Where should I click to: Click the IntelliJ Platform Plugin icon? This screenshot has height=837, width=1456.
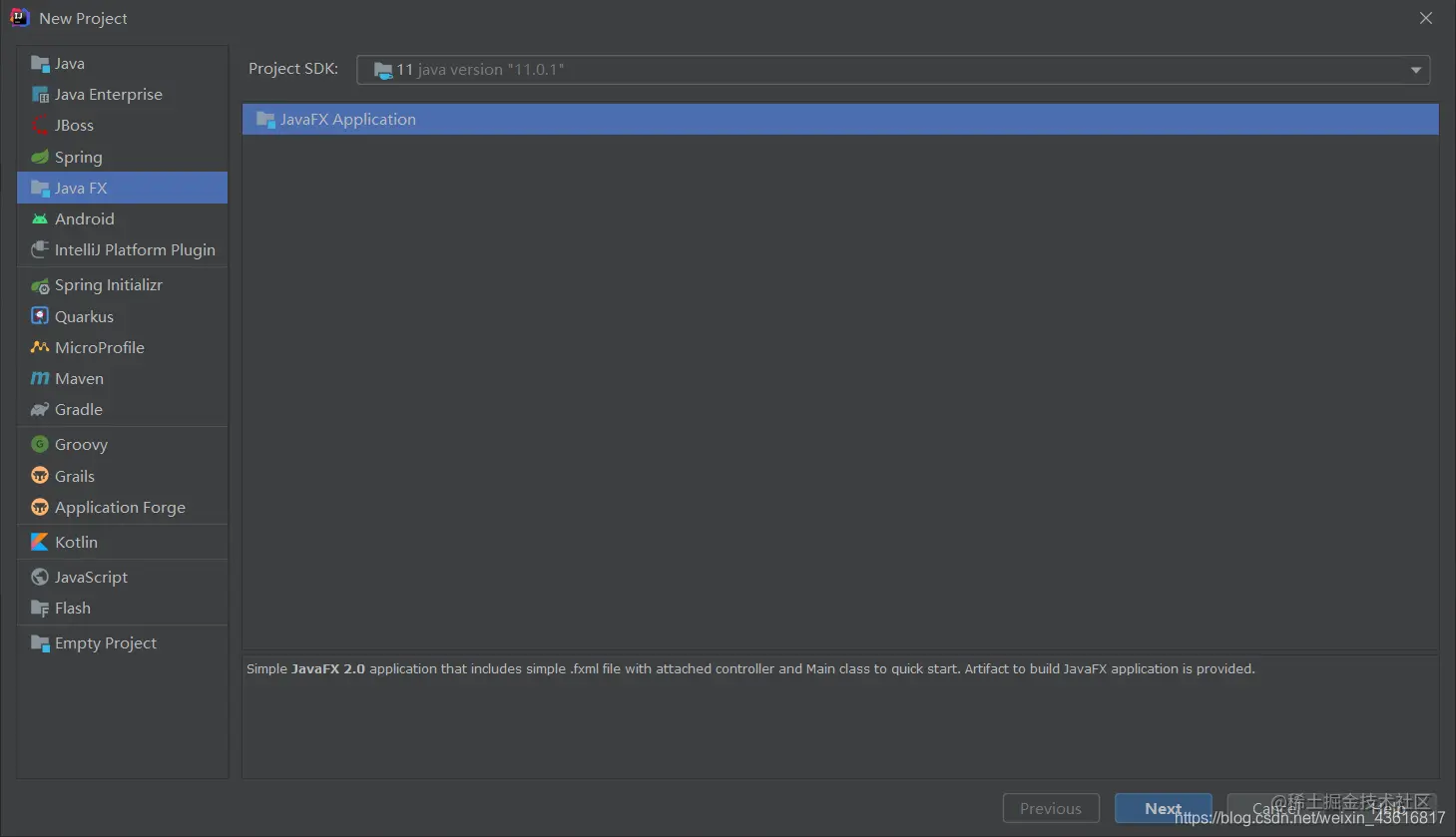point(40,250)
